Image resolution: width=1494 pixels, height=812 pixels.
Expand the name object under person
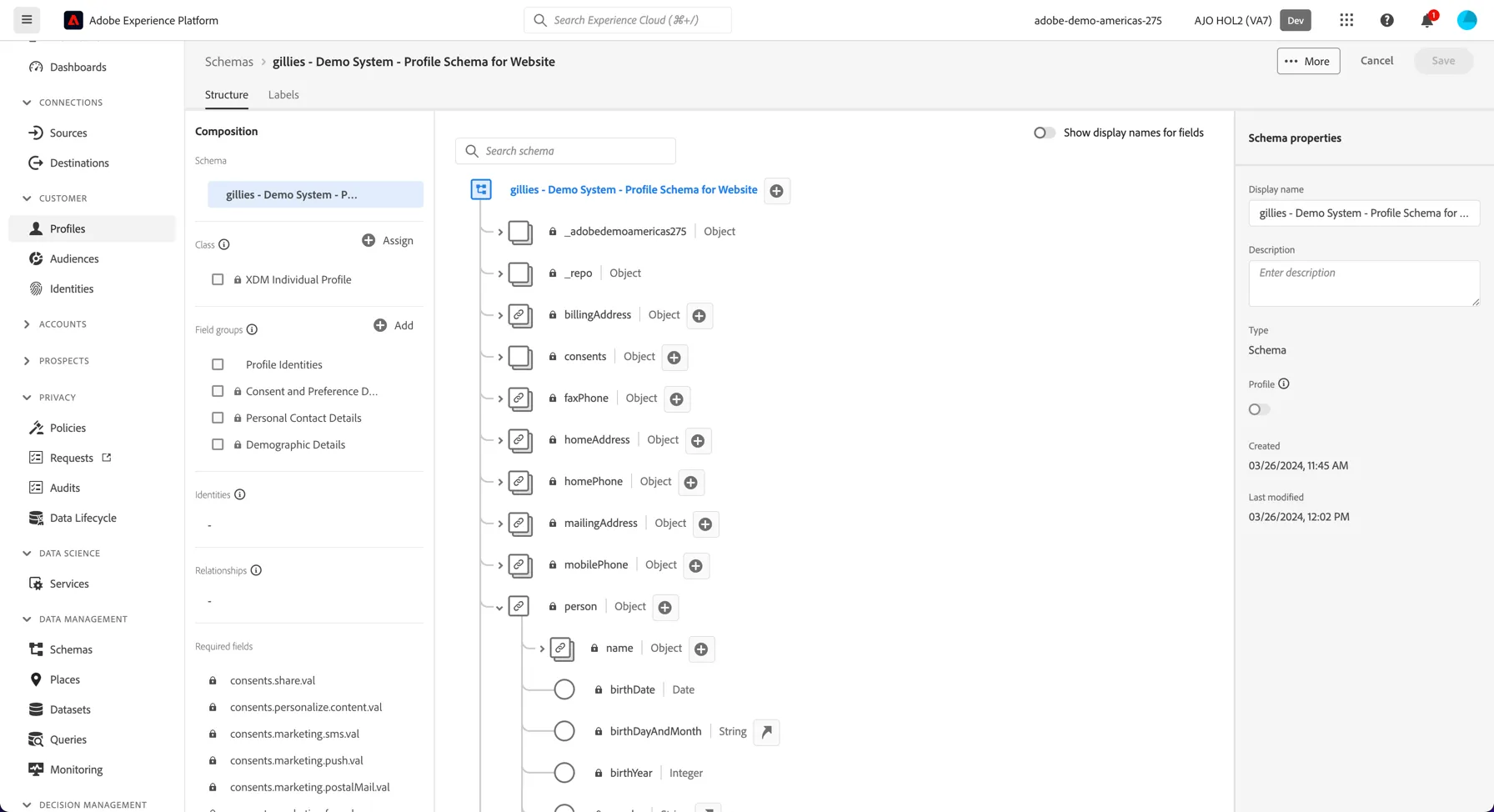tap(542, 649)
